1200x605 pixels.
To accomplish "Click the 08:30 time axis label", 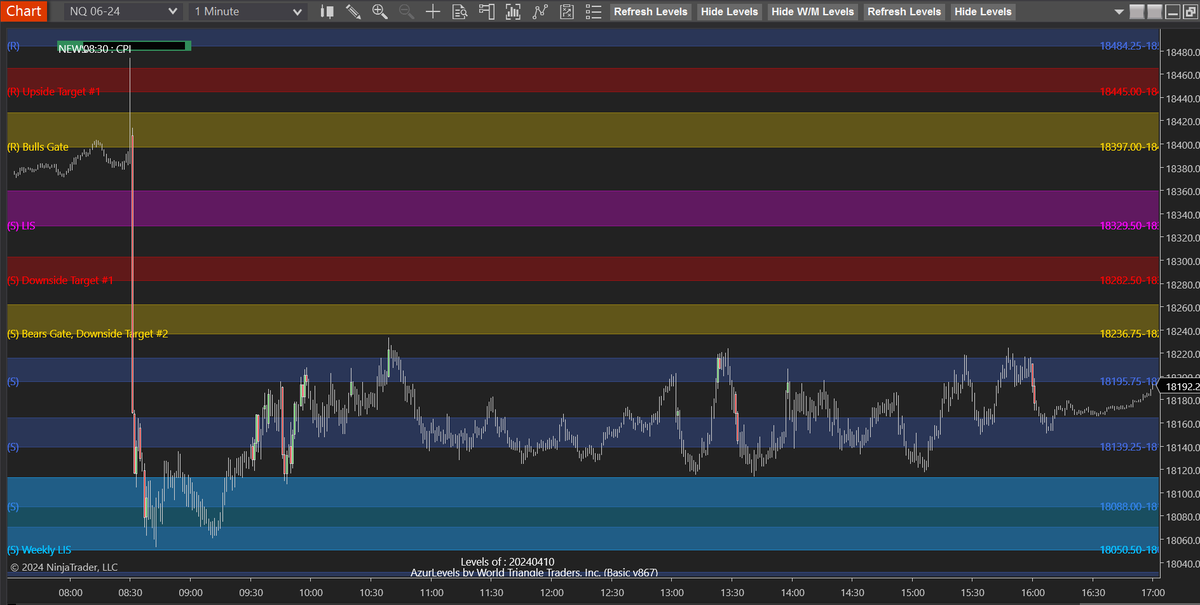I will coord(131,593).
